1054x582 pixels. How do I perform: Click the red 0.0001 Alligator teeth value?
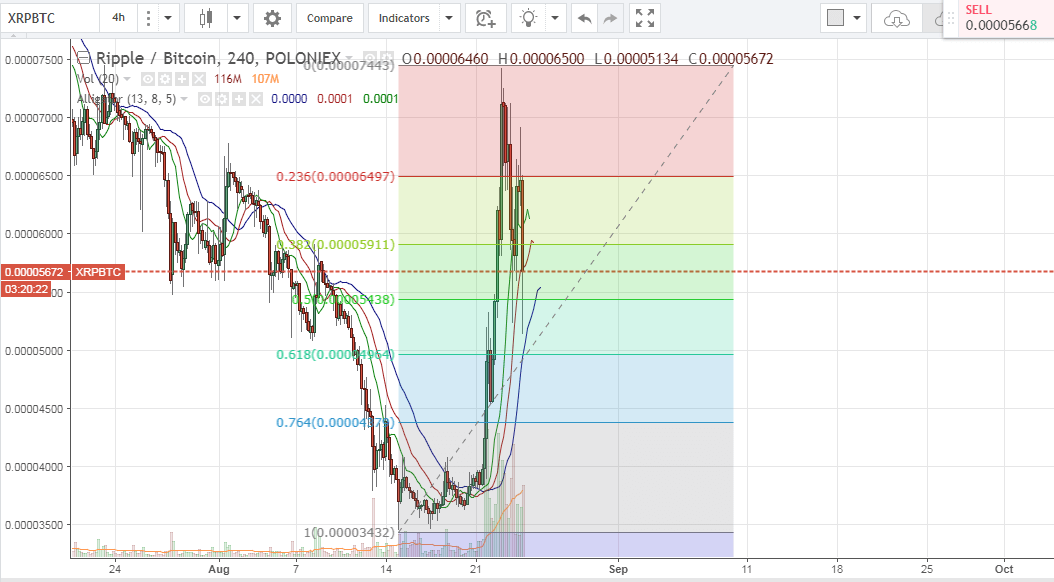(335, 99)
